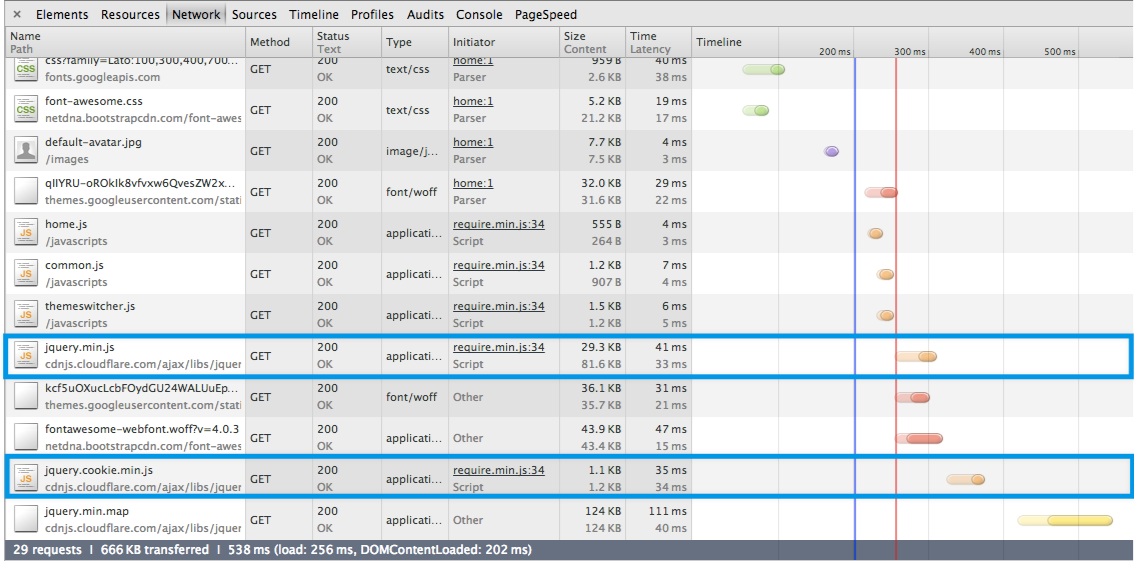Viewport: 1134px width, 561px height.
Task: Click the JS icon for jquery.min.js
Action: [x=26, y=356]
